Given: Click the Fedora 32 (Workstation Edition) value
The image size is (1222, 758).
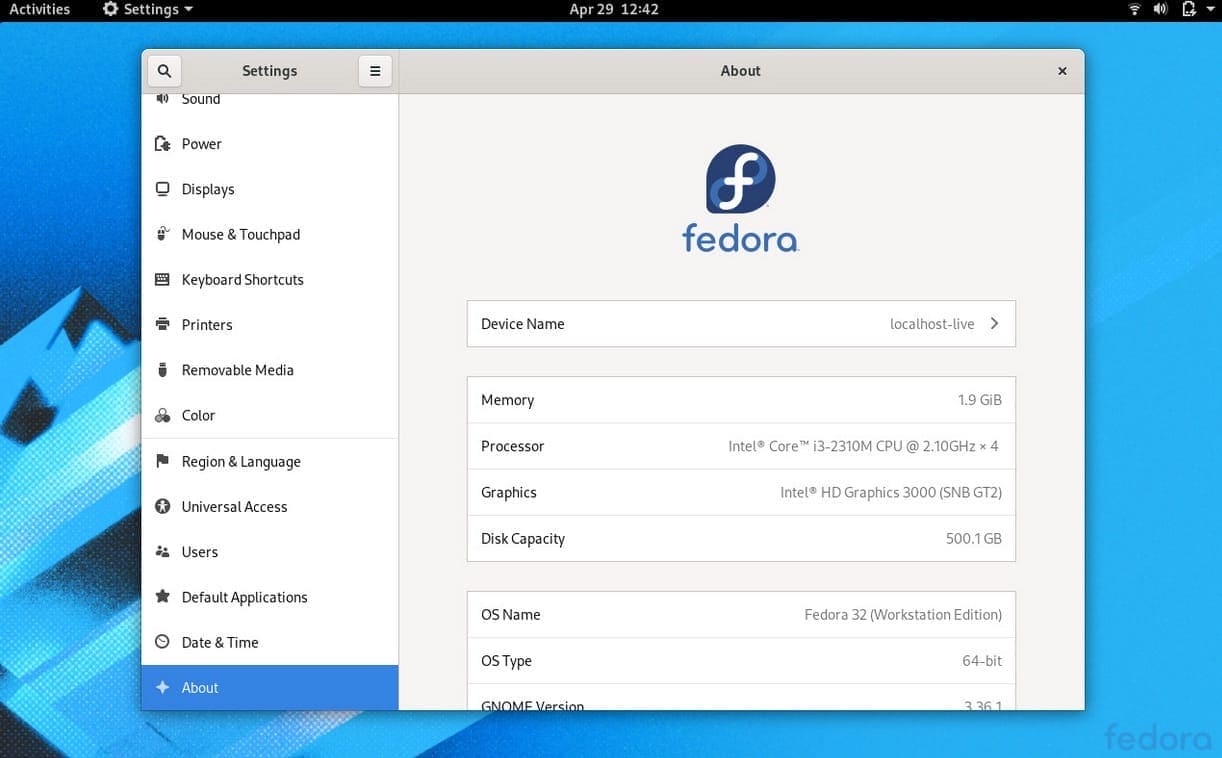Looking at the screenshot, I should [903, 615].
